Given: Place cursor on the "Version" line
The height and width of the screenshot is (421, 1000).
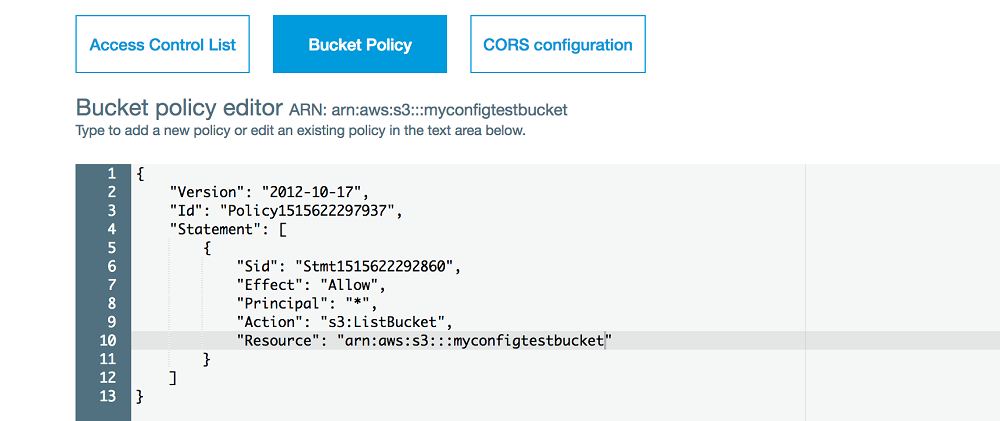Looking at the screenshot, I should point(266,192).
